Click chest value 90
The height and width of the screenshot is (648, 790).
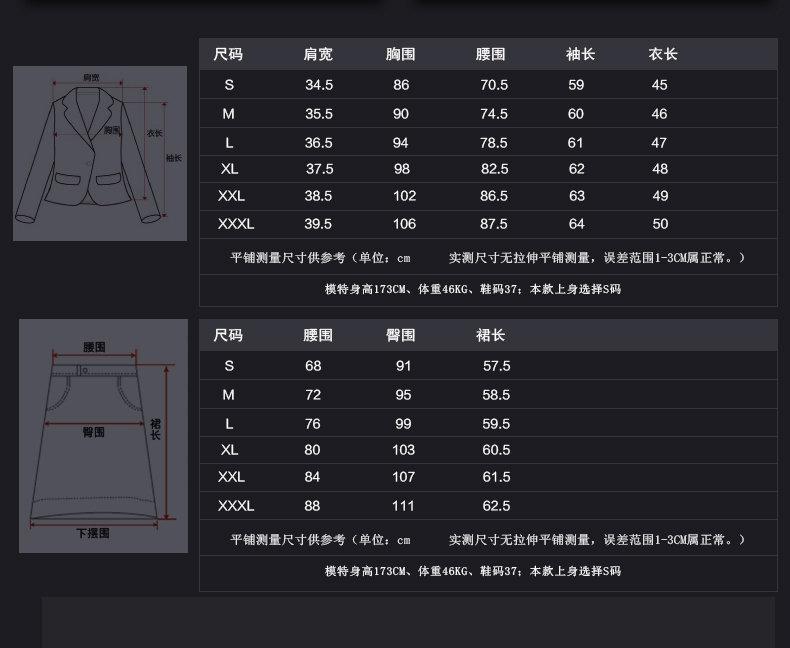401,114
